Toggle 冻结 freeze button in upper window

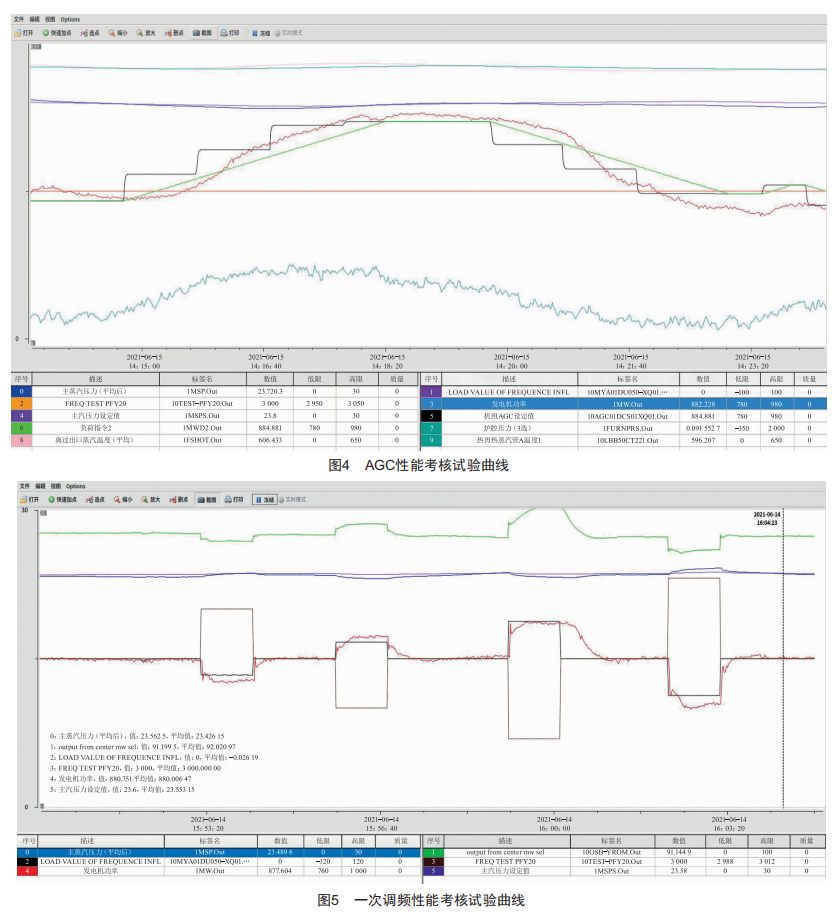259,33
